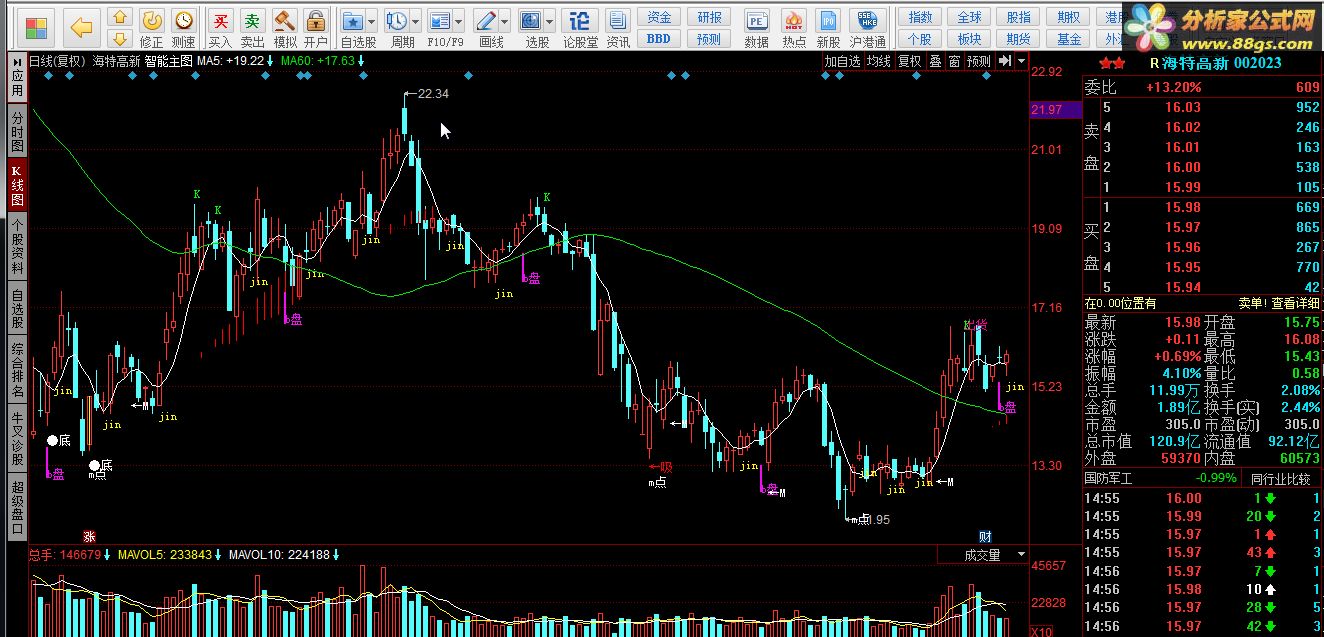Click the 板块 button
Viewport: 1324px width, 637px height.
pyautogui.click(x=969, y=39)
